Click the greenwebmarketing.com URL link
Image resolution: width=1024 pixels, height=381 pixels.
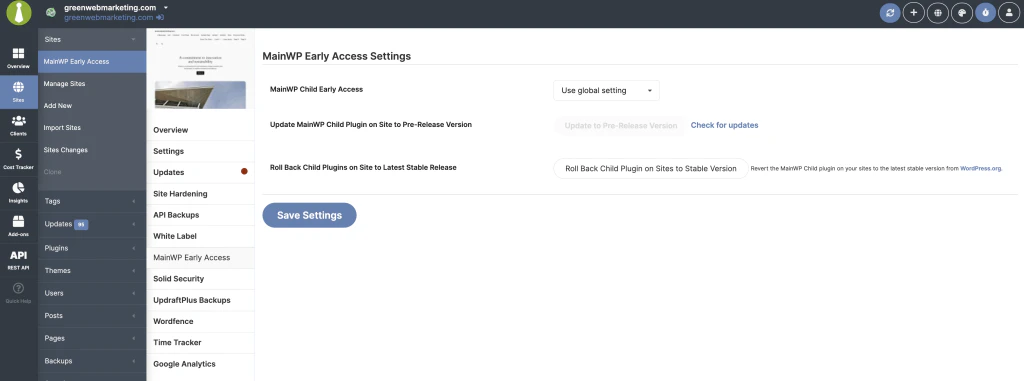[108, 18]
